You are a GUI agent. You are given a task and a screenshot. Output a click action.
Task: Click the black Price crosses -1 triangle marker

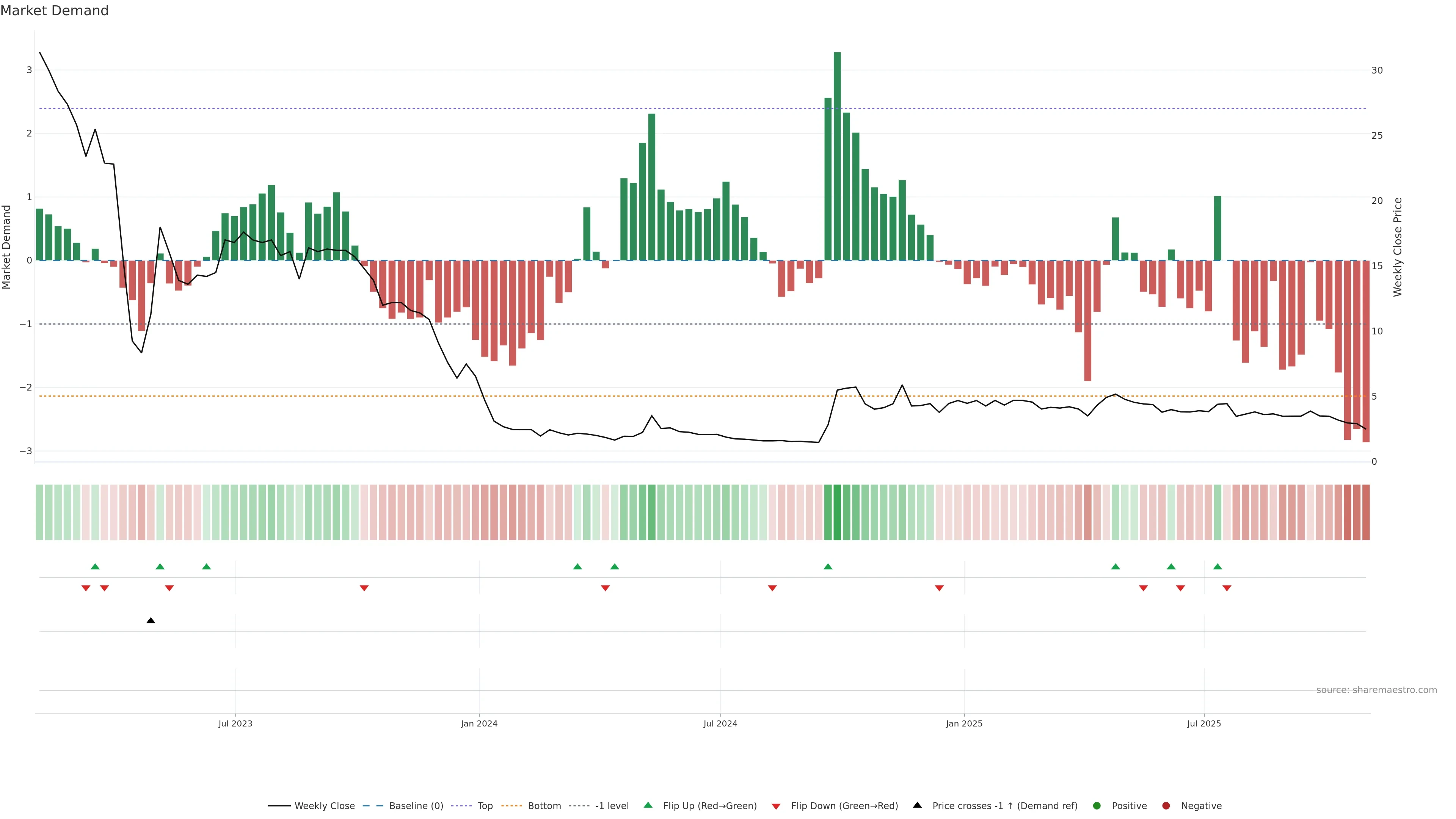pyautogui.click(x=151, y=621)
